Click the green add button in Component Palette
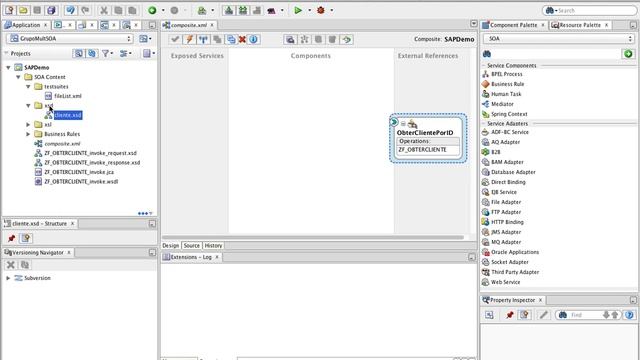Screen dimensions: 640x360 [x=628, y=54]
